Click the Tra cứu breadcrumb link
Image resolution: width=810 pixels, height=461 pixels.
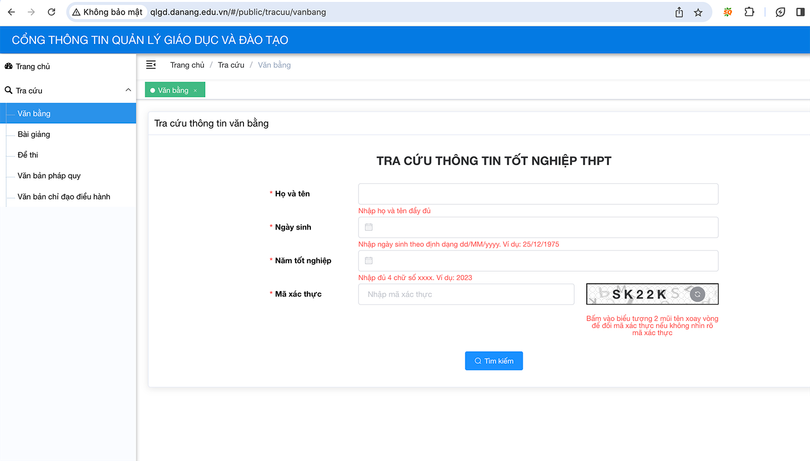pos(231,65)
